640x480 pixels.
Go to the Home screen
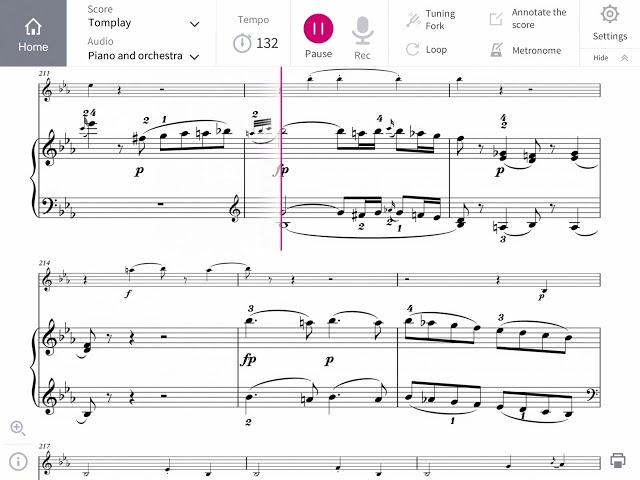tap(33, 33)
